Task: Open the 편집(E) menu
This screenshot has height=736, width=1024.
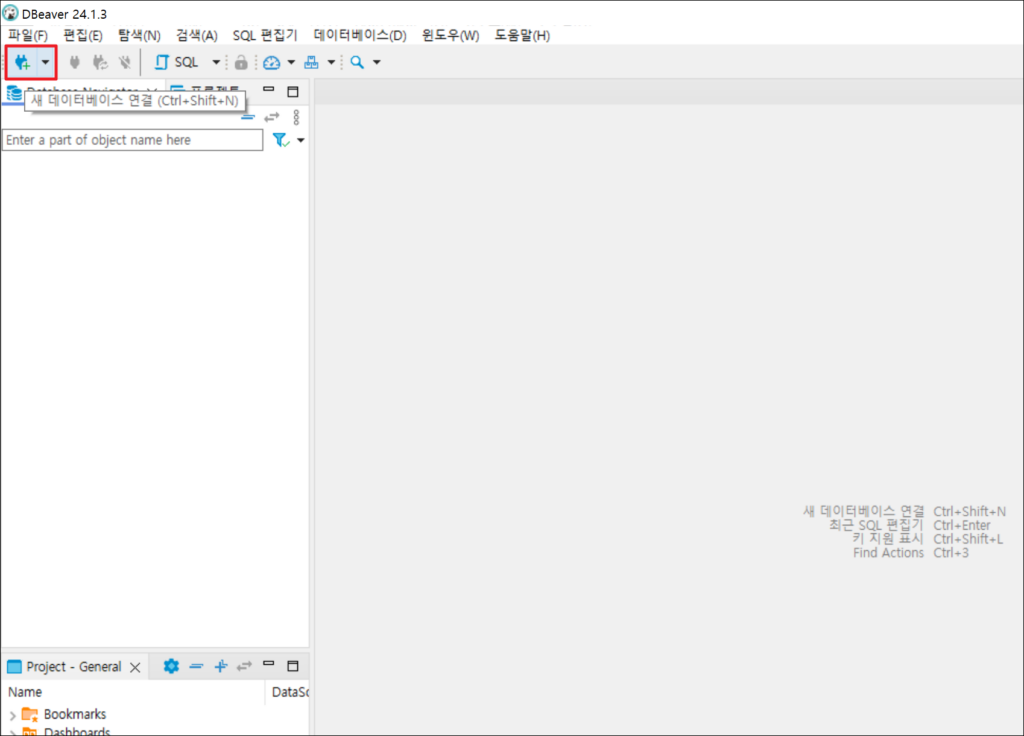Action: [x=83, y=35]
